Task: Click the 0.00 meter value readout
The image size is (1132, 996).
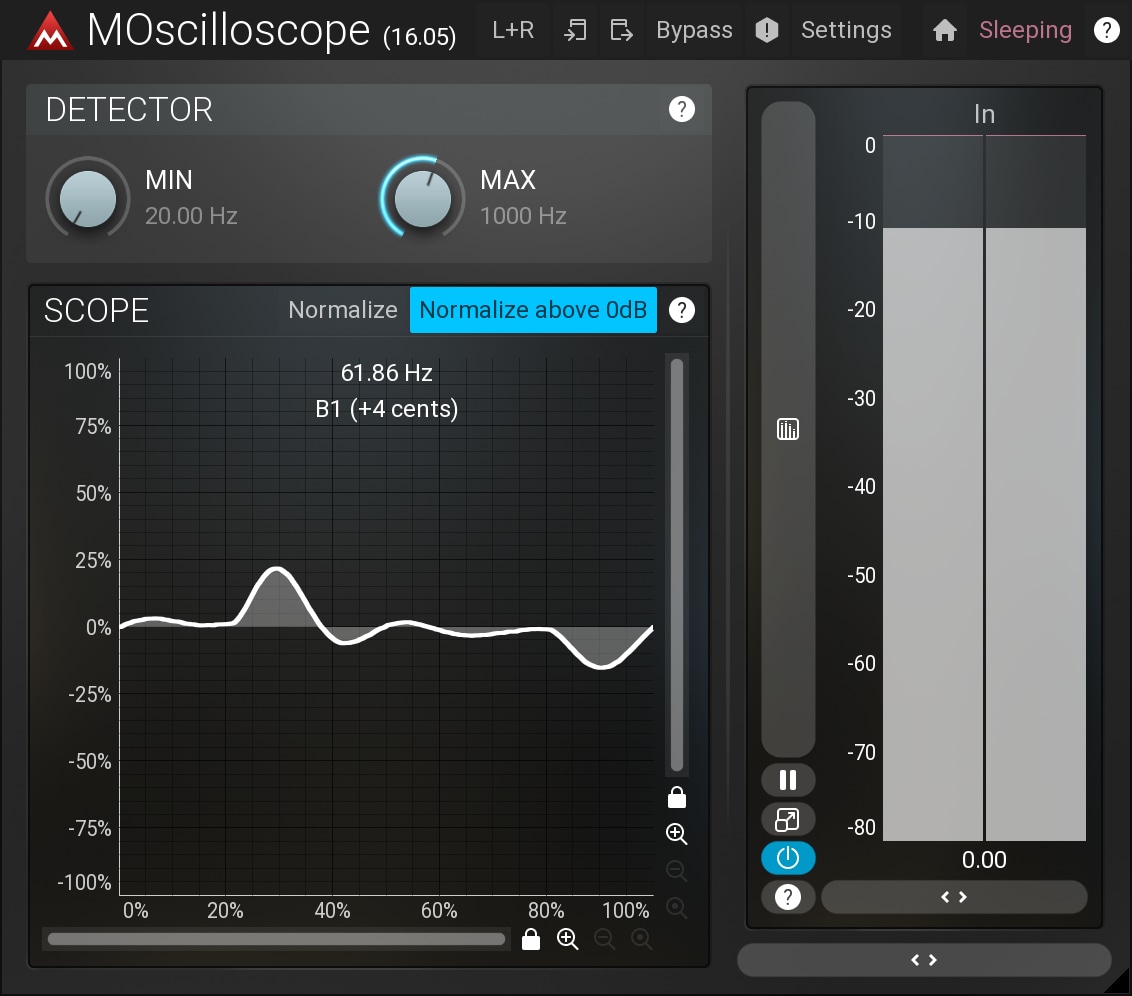Action: (x=984, y=860)
